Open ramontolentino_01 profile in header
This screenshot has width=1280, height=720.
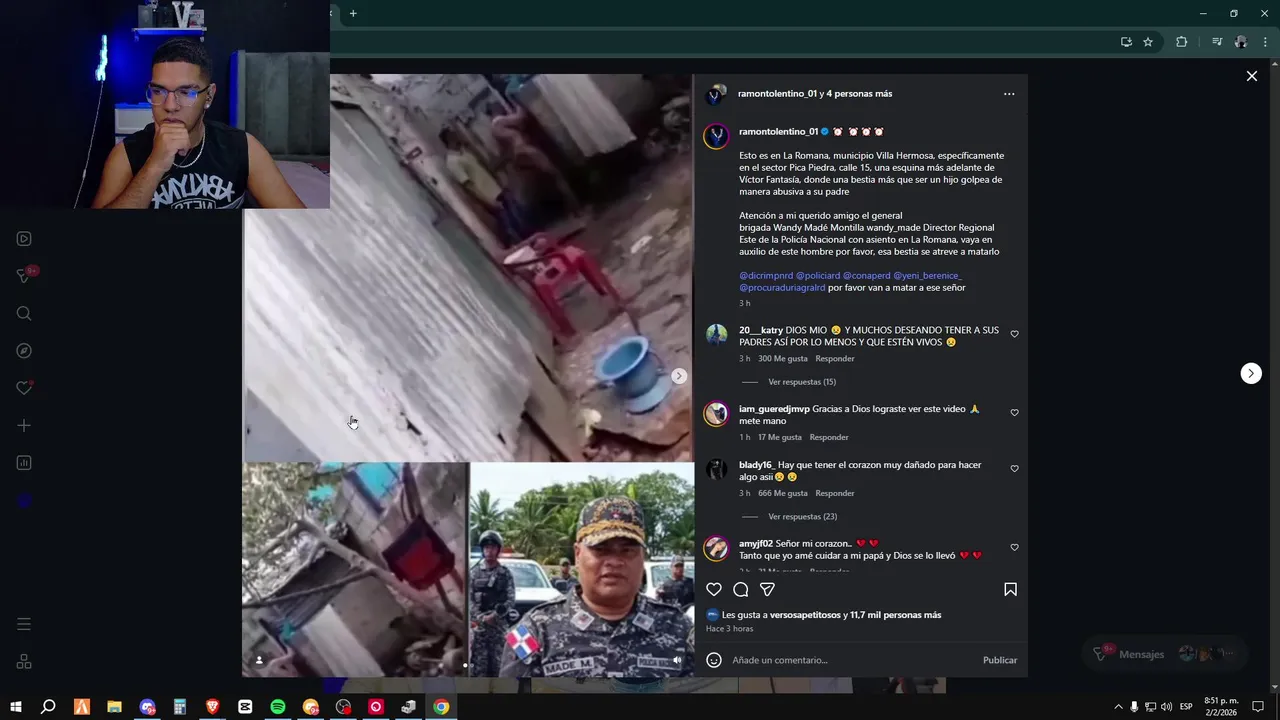point(777,94)
